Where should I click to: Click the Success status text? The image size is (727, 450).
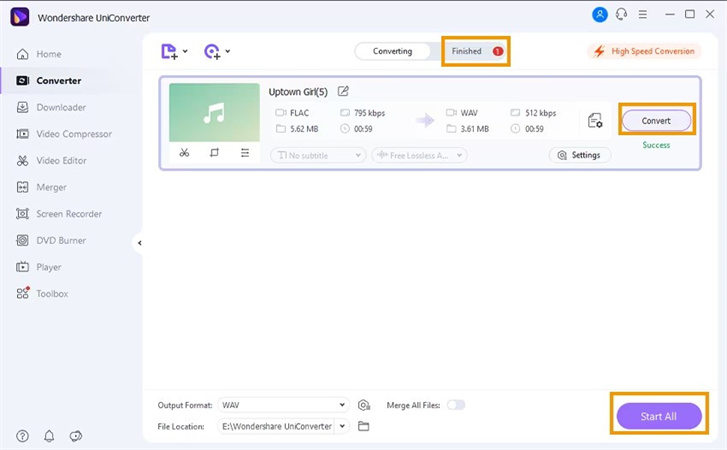656,145
